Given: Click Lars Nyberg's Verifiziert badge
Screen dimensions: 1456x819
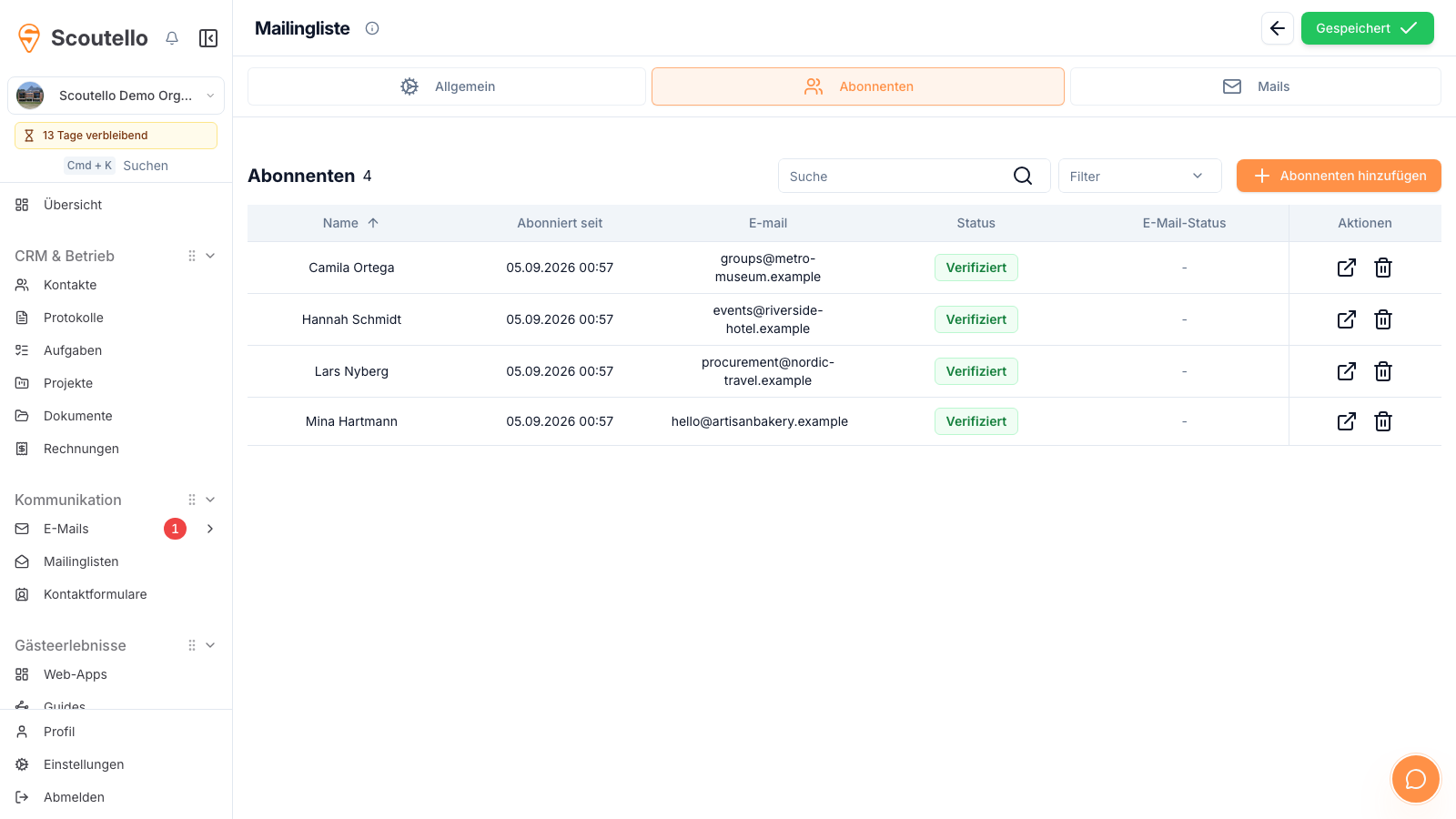Looking at the screenshot, I should [x=976, y=371].
